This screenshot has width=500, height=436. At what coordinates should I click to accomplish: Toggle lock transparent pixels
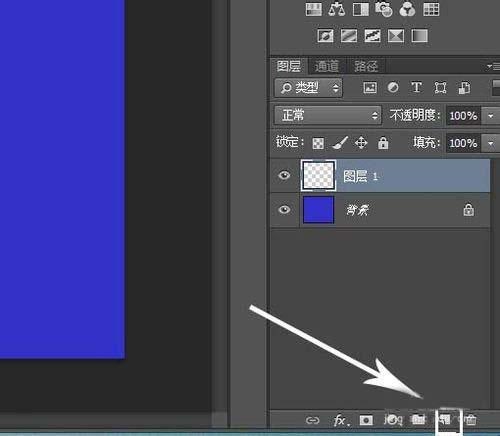[318, 144]
